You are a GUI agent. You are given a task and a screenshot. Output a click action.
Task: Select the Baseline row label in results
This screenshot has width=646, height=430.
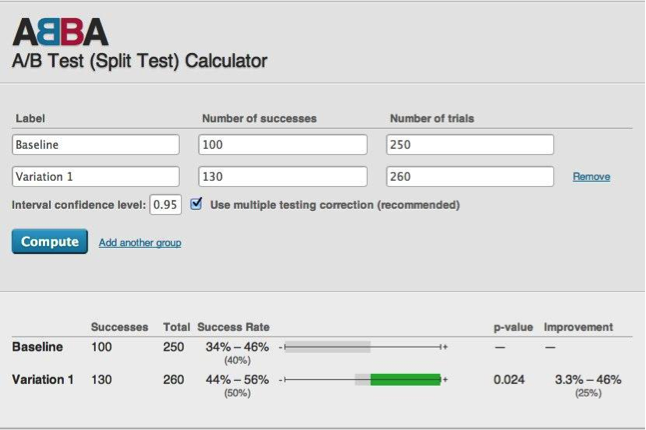point(37,347)
